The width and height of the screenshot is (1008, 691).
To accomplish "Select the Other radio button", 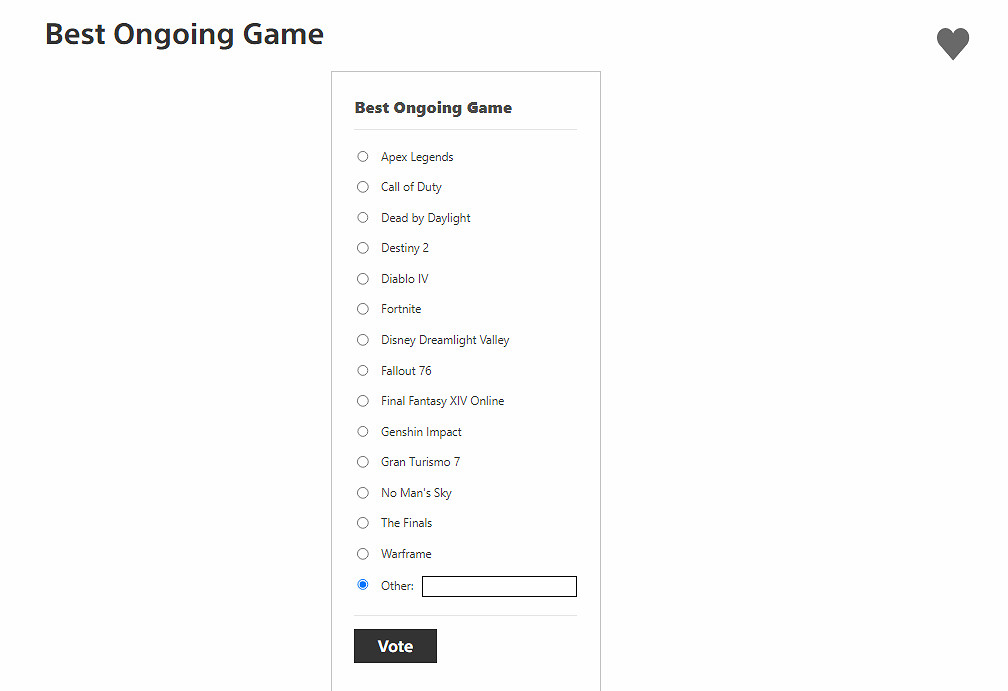I will (x=363, y=585).
